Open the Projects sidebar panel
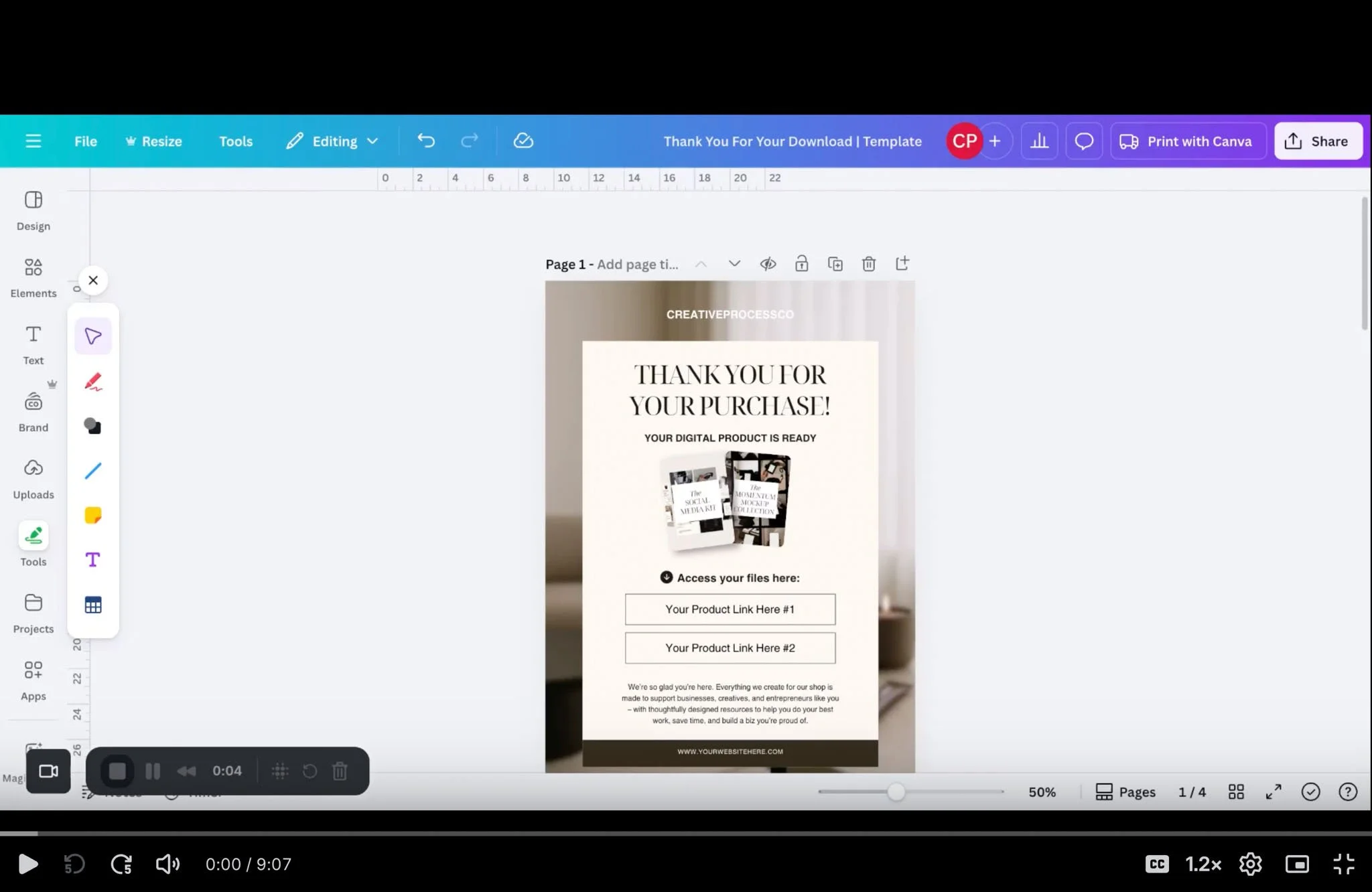This screenshot has height=892, width=1372. [x=33, y=613]
